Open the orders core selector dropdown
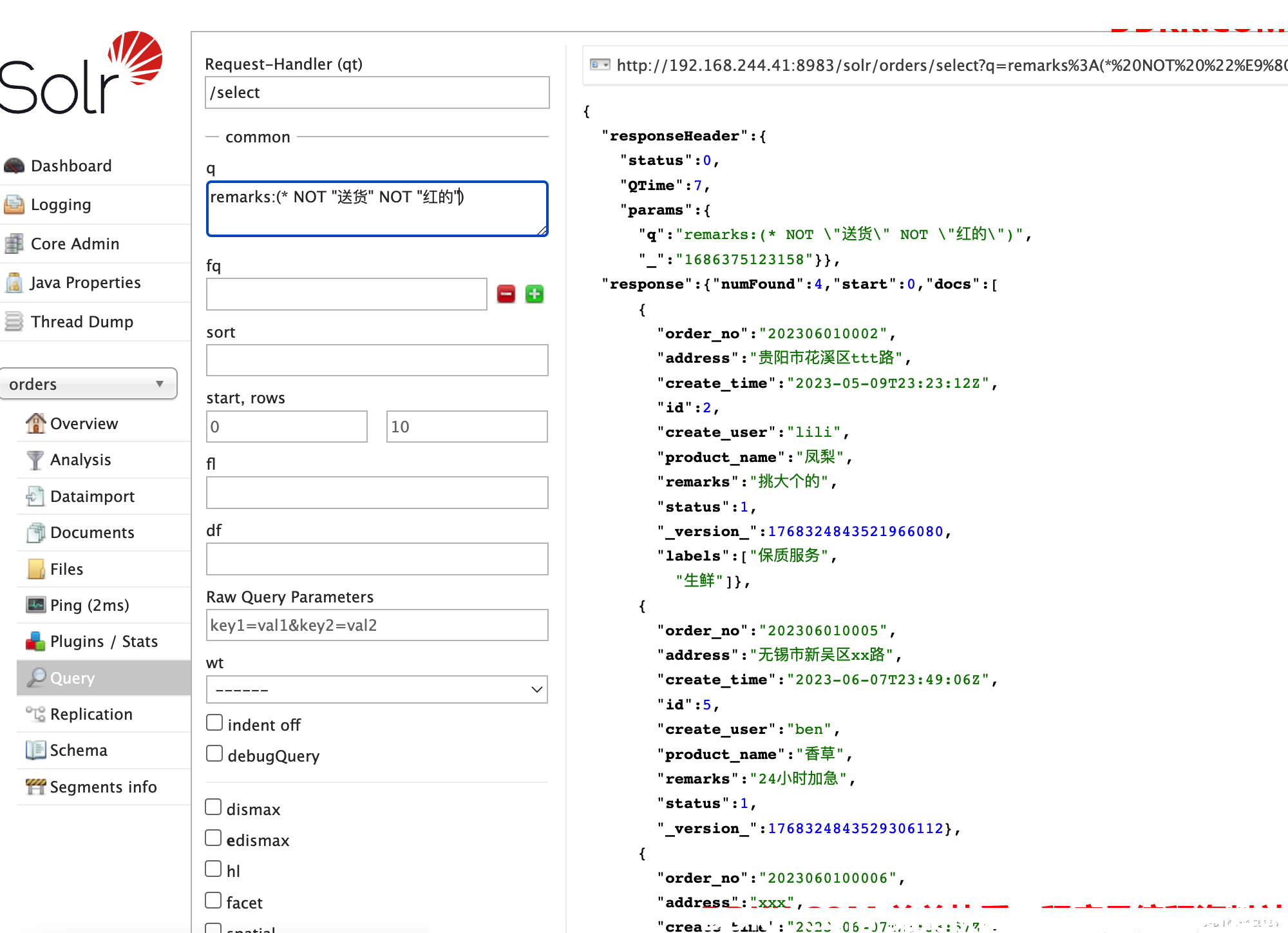 tap(88, 384)
